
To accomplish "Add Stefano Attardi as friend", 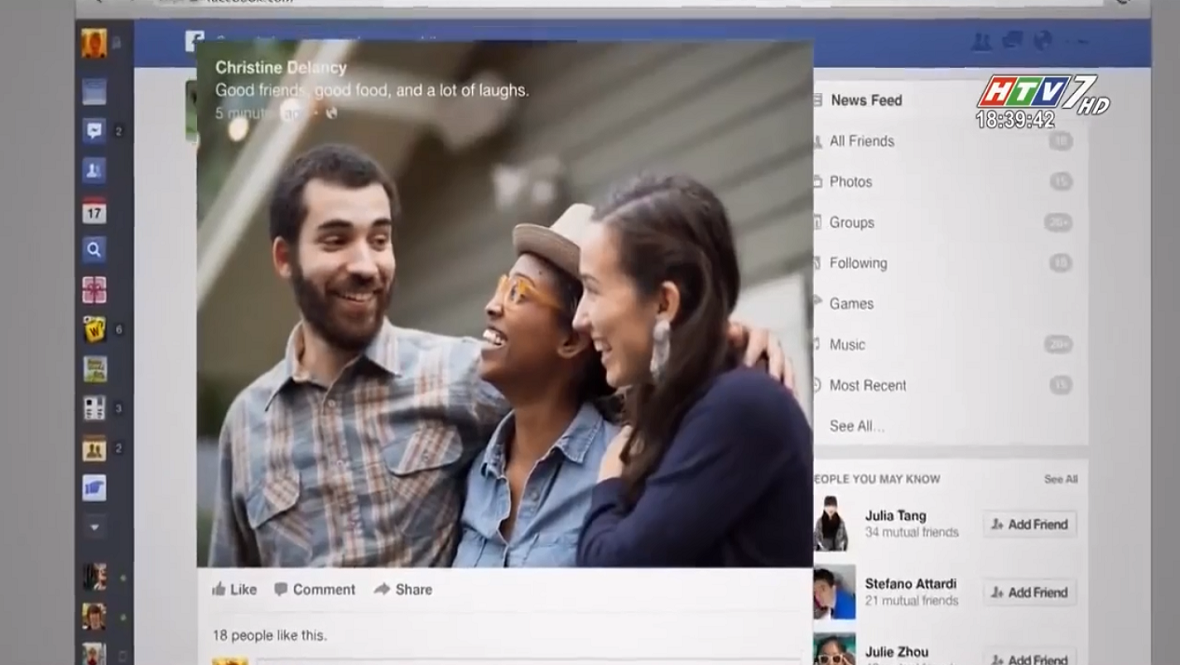I will pos(1029,593).
